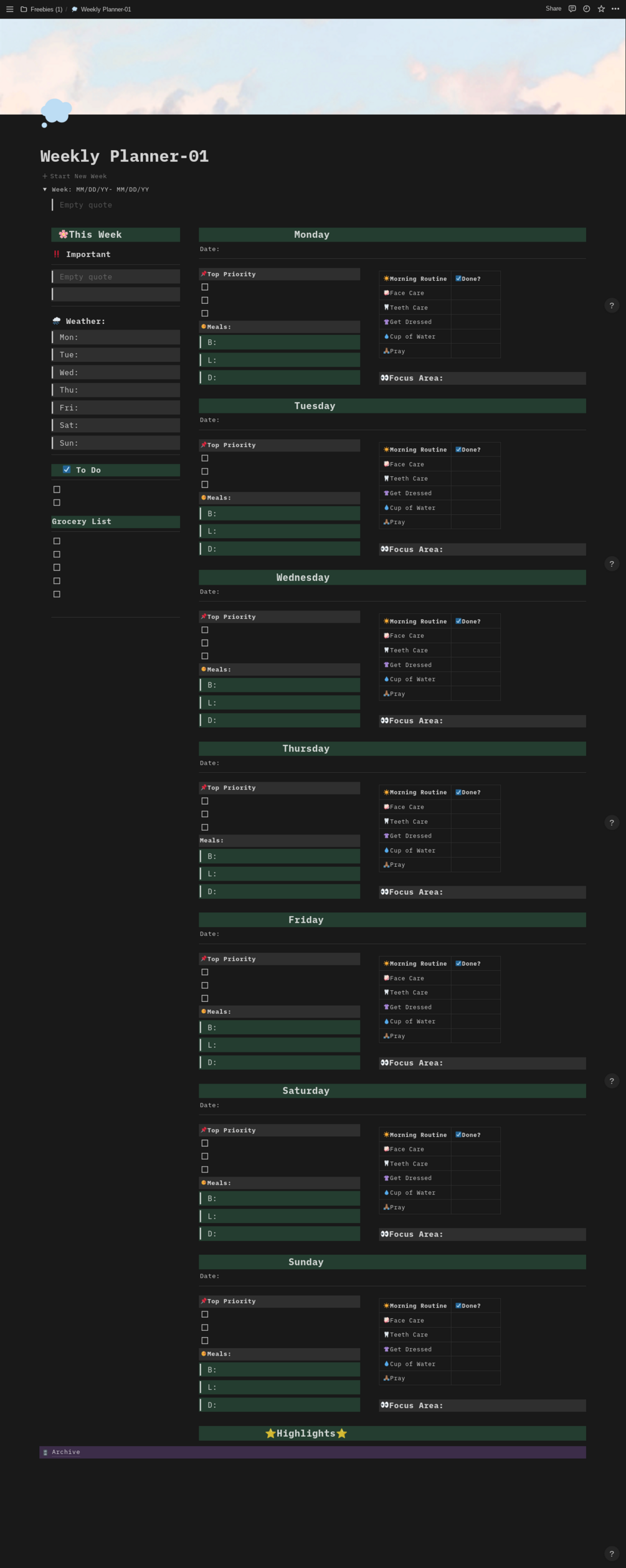Open the sidebar hamburger menu
The image size is (626, 1568).
(x=9, y=9)
